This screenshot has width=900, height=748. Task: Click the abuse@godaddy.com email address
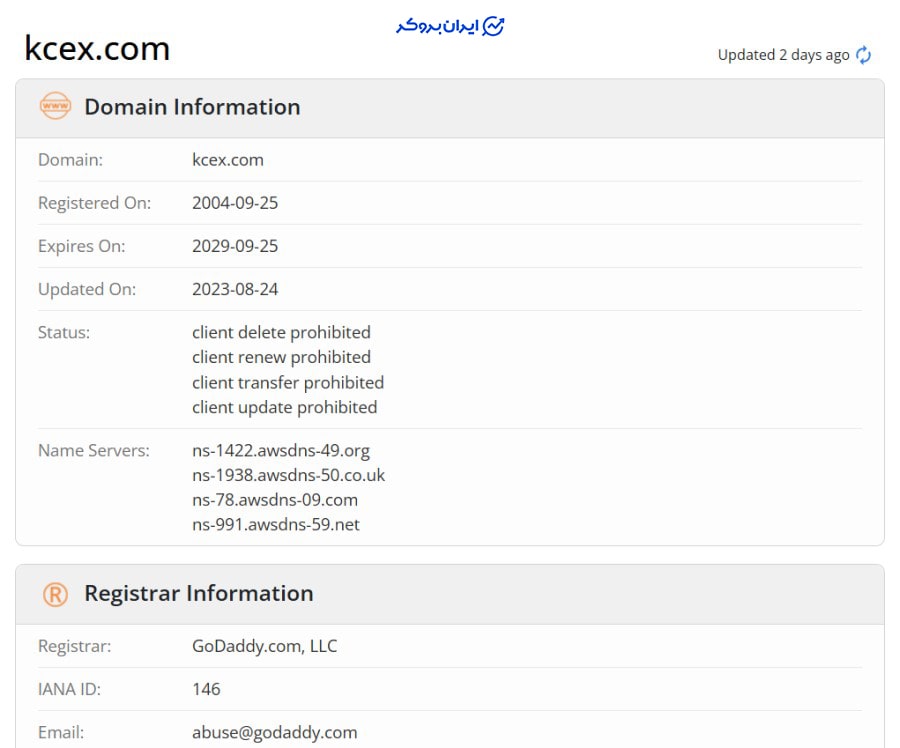click(x=274, y=732)
